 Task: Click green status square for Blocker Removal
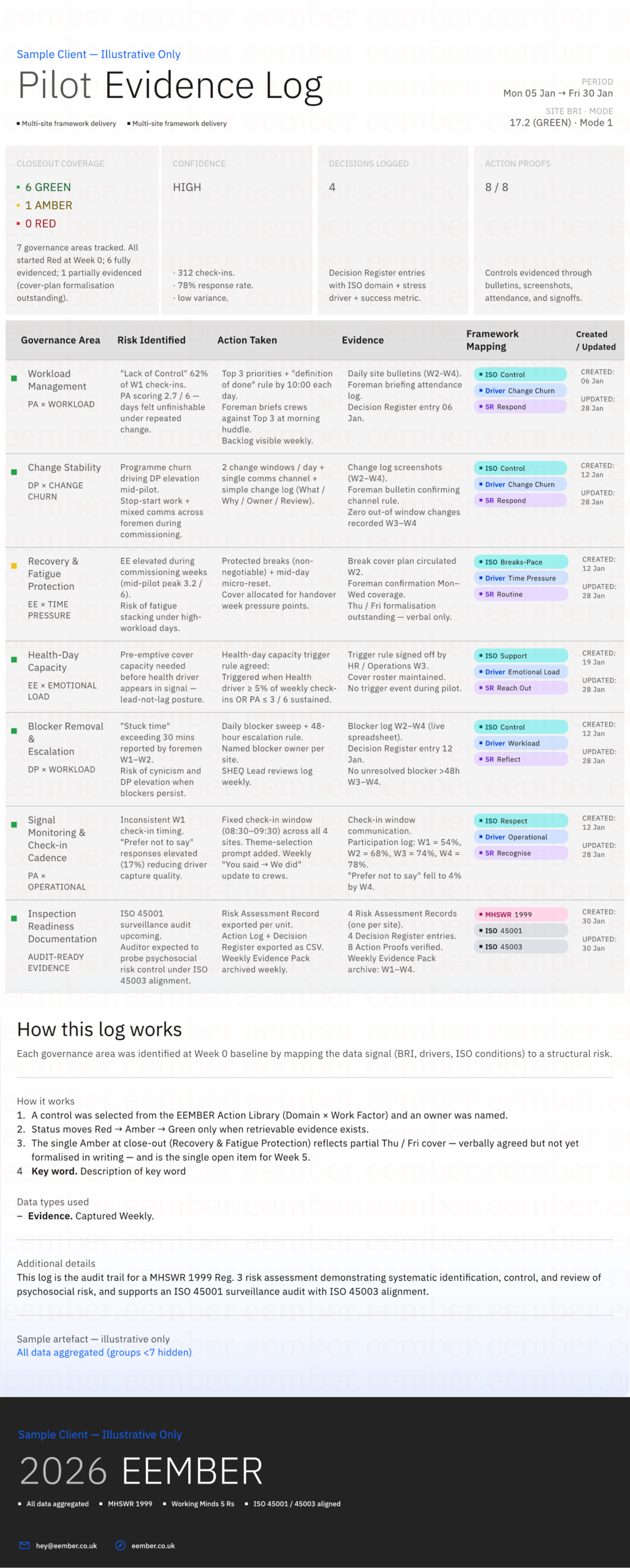pyautogui.click(x=14, y=731)
